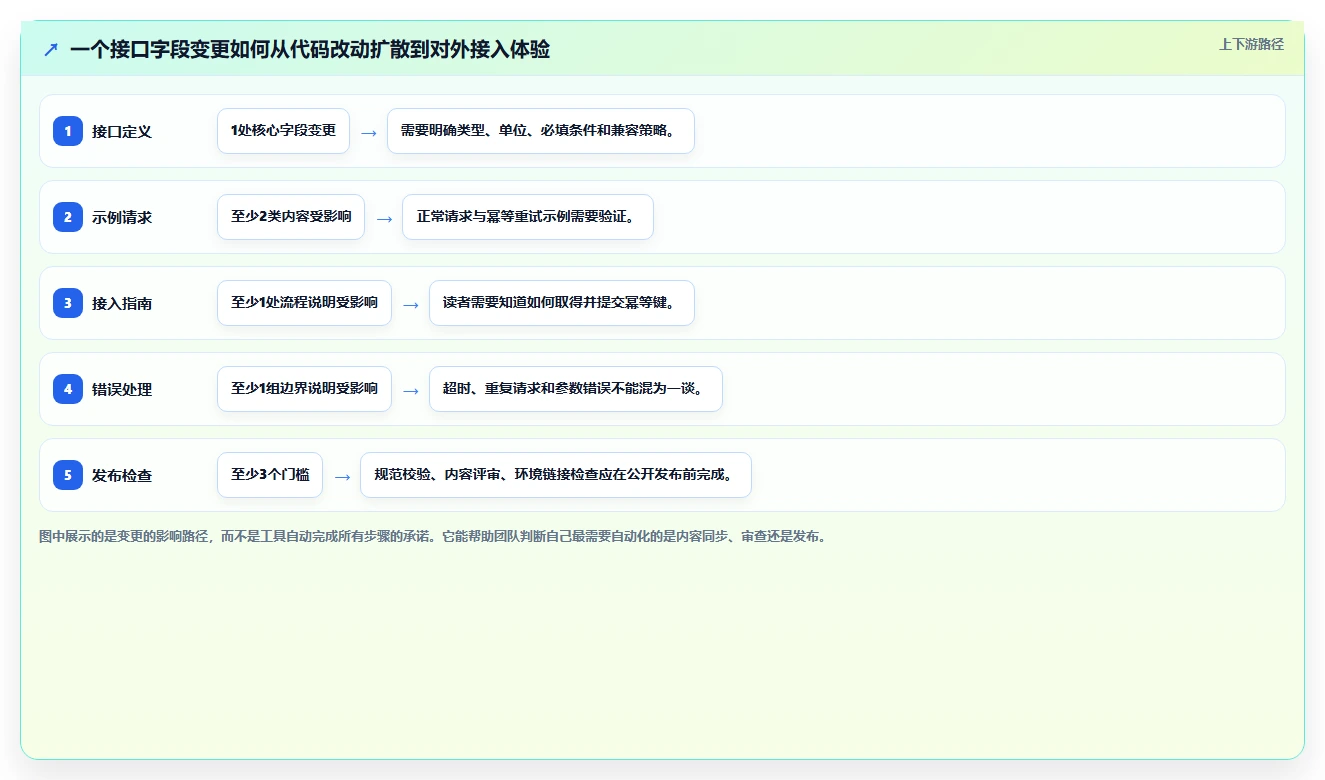Click the arrow after 至少1组边界说明受影响
This screenshot has width=1325, height=780.
411,390
